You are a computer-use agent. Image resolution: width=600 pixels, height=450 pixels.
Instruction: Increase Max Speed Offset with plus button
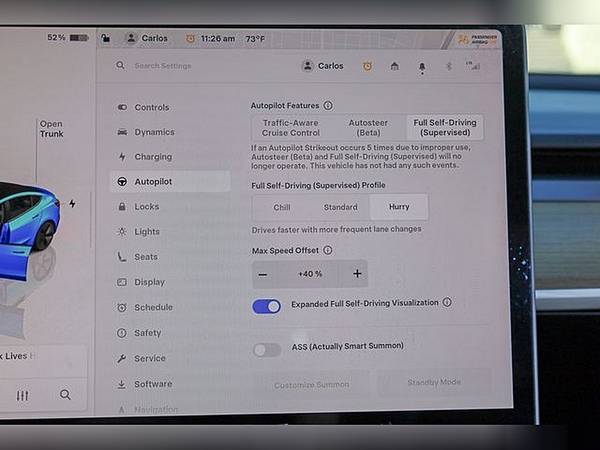357,274
